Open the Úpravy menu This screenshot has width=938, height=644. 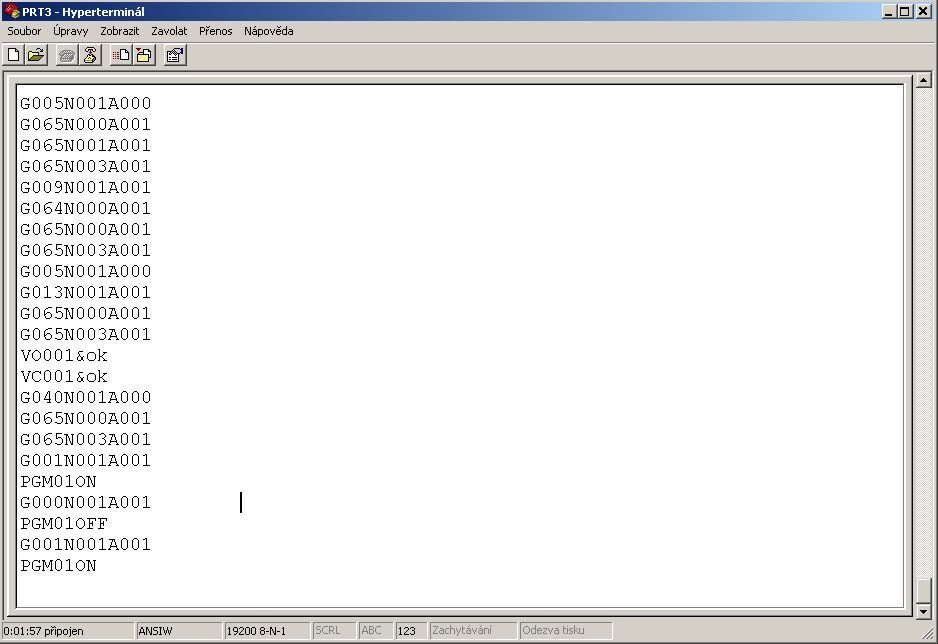[x=71, y=31]
